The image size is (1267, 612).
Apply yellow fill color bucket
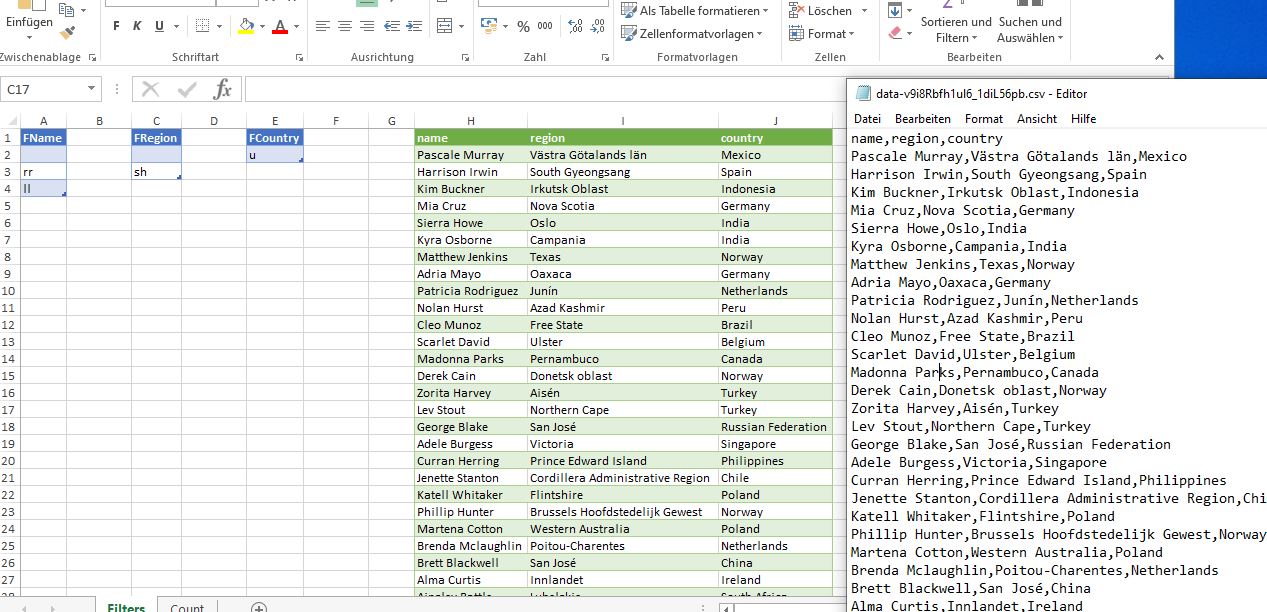246,26
